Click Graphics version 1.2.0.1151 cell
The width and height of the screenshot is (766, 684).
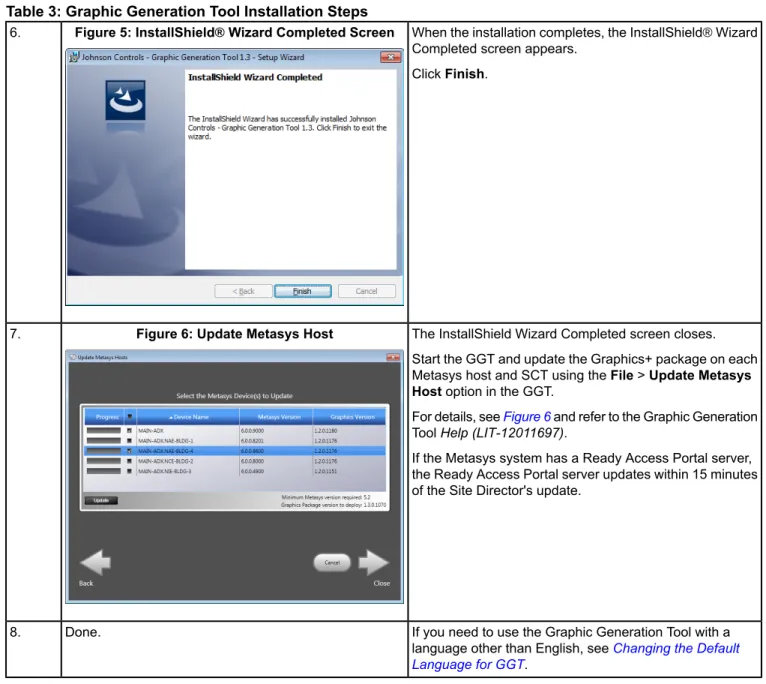coord(326,471)
